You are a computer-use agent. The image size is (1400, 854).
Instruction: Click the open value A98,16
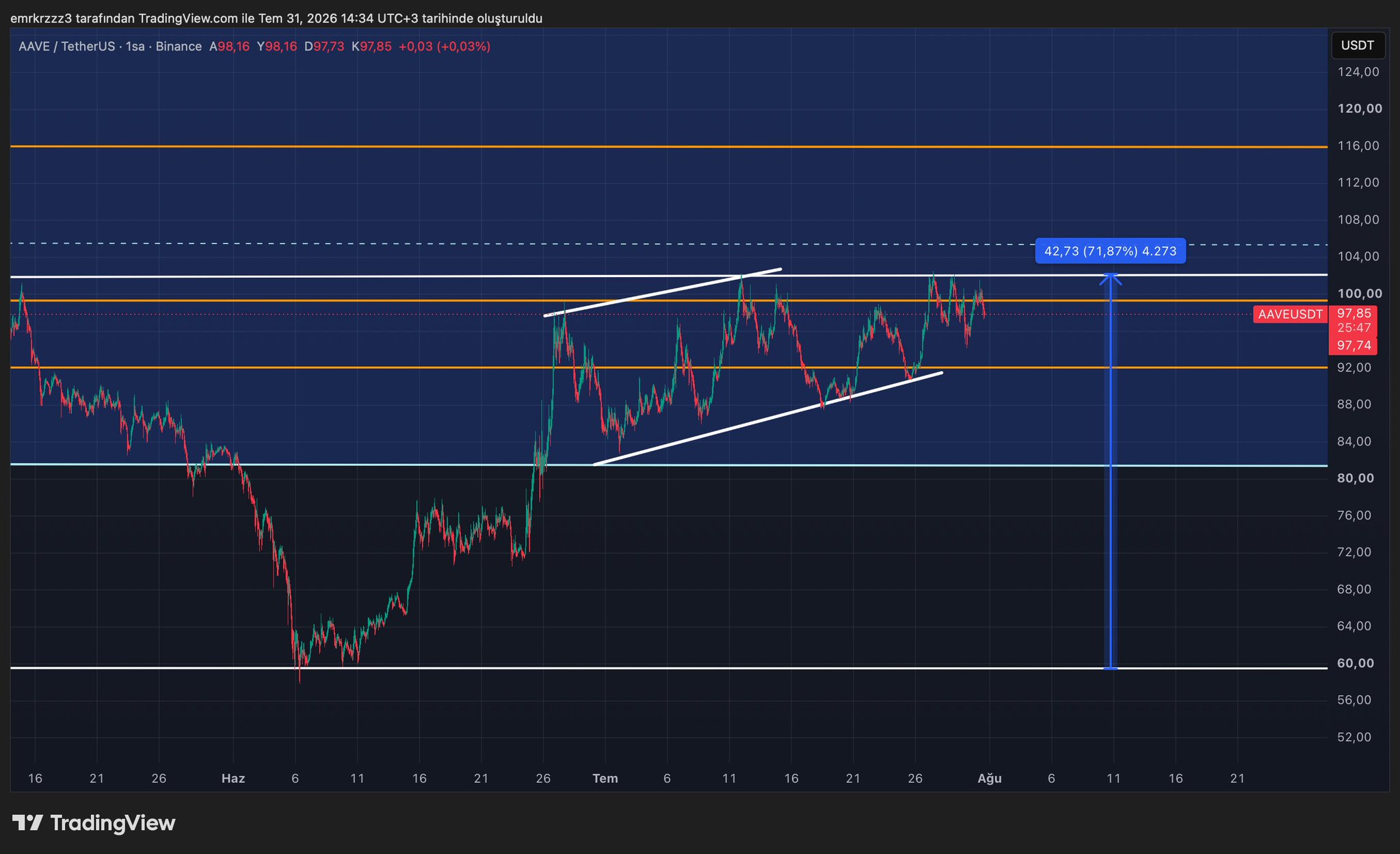pyautogui.click(x=229, y=47)
